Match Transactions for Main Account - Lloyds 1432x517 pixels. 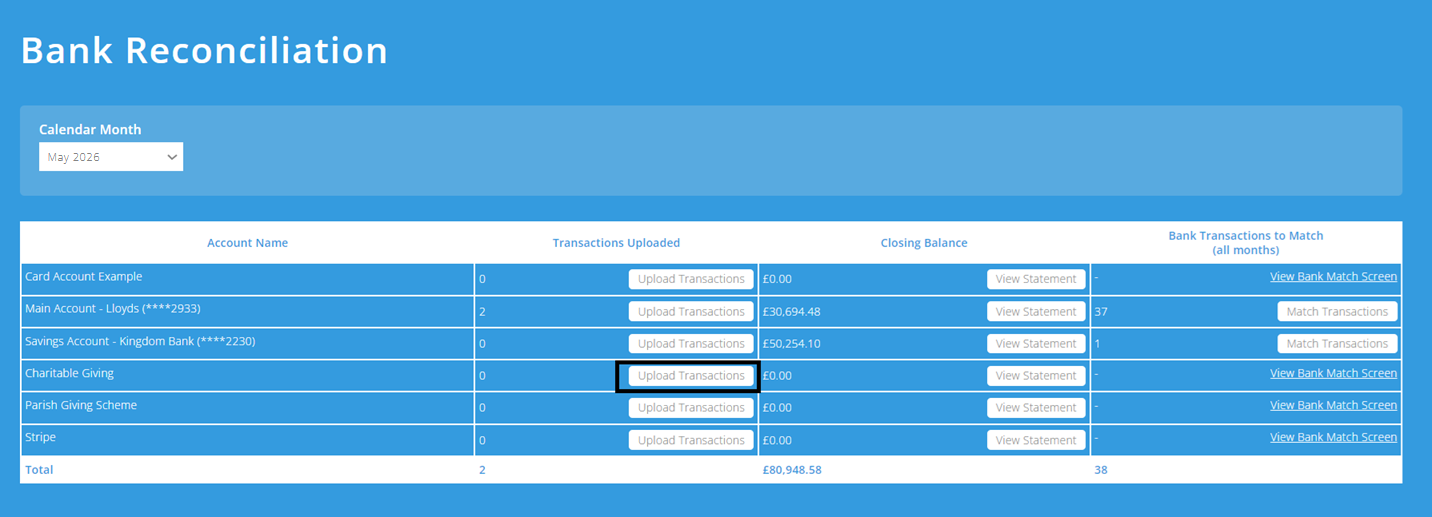(x=1337, y=311)
